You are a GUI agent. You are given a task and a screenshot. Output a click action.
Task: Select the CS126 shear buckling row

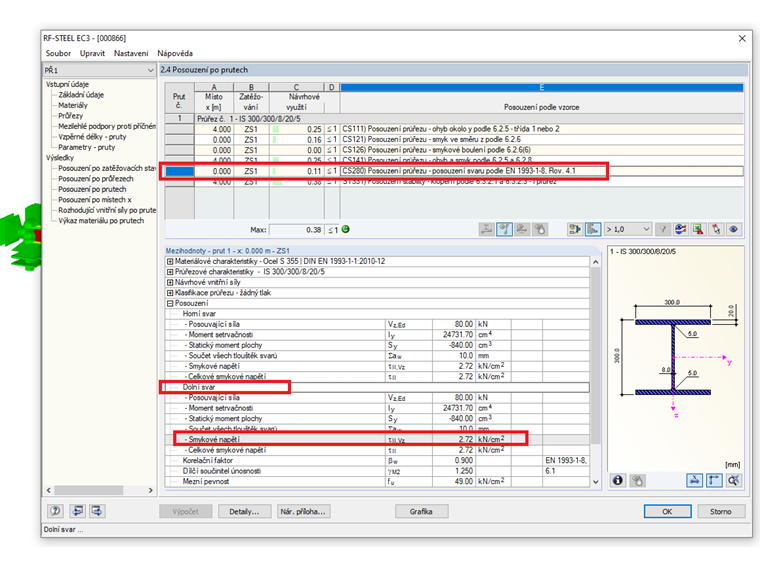point(454,150)
